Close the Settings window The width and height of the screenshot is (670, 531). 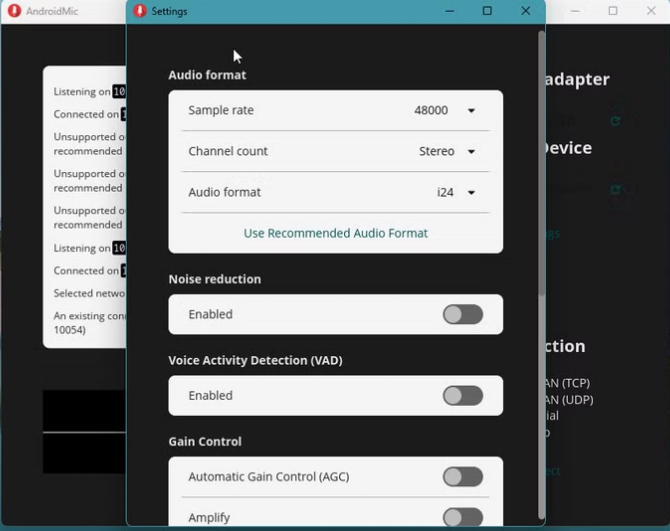525,11
